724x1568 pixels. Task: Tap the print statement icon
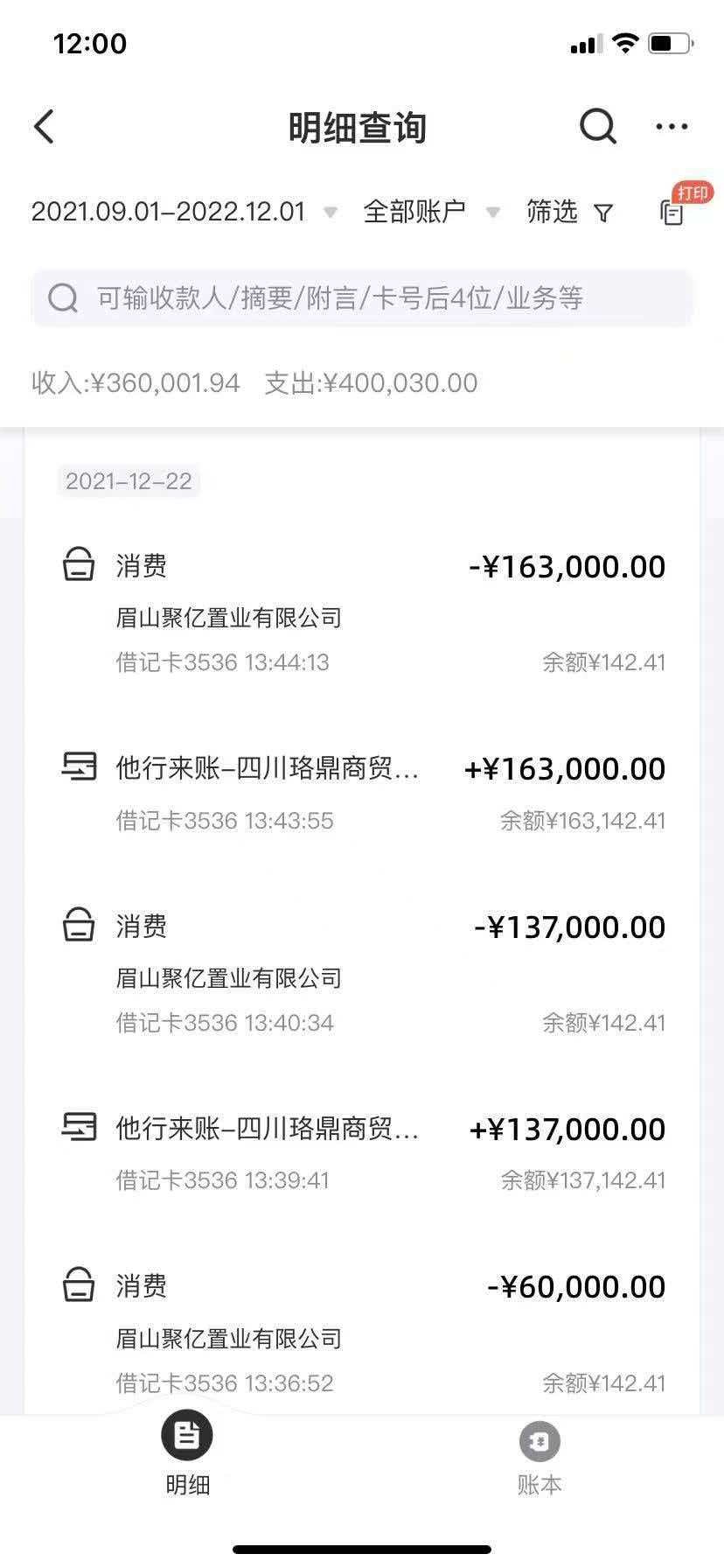pos(672,212)
